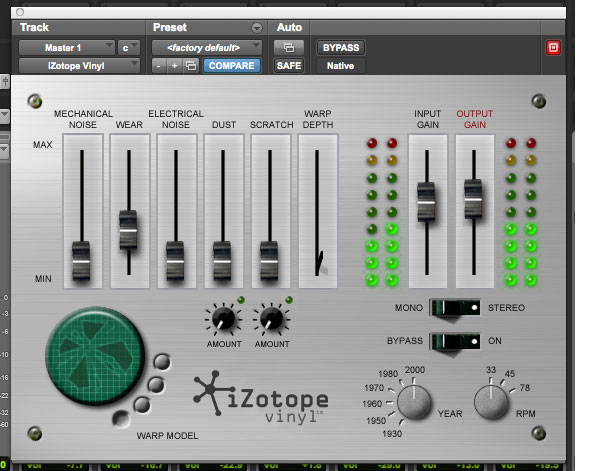
Task: Click the STEREO label
Action: pyautogui.click(x=506, y=308)
